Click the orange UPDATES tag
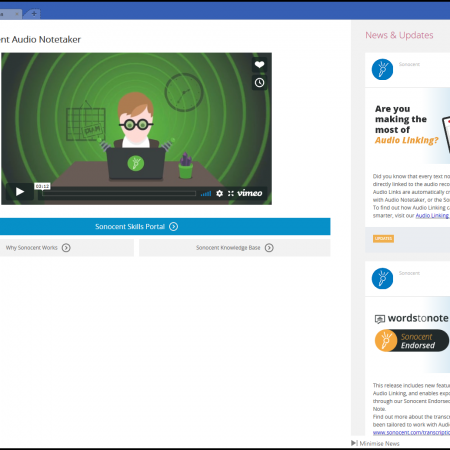 tap(383, 239)
